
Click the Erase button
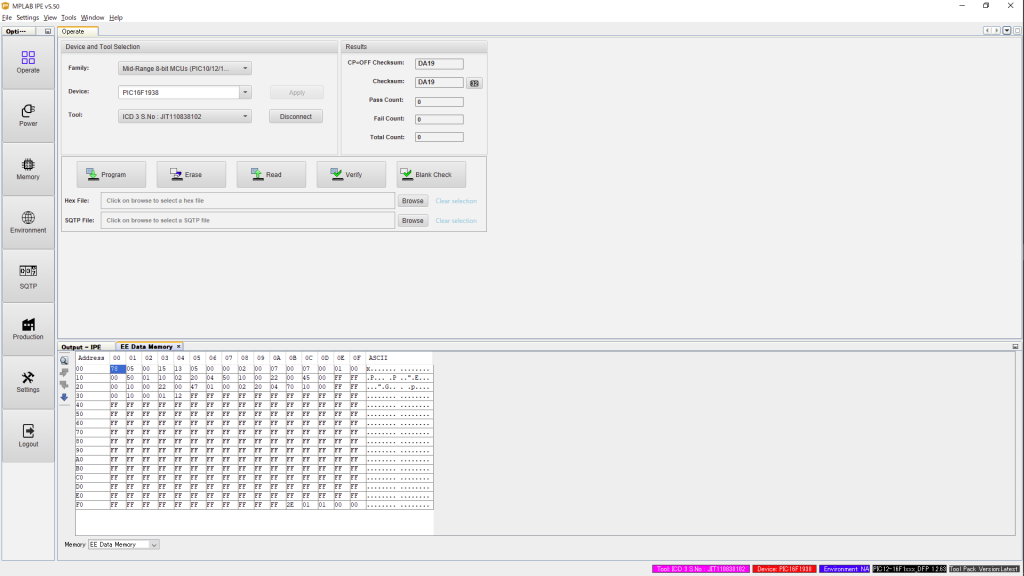tap(191, 174)
